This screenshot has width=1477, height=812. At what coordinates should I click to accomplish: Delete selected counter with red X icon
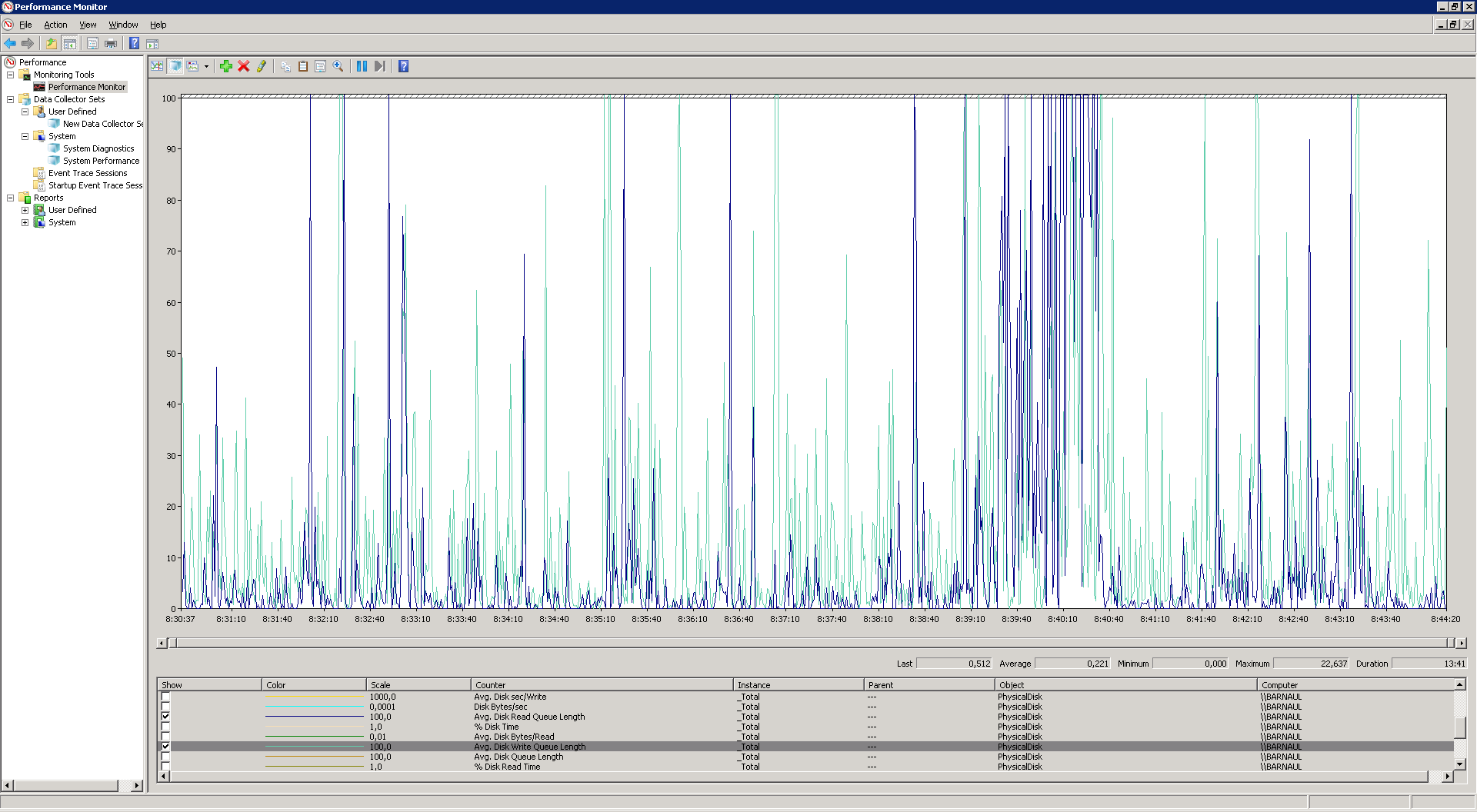[x=244, y=66]
